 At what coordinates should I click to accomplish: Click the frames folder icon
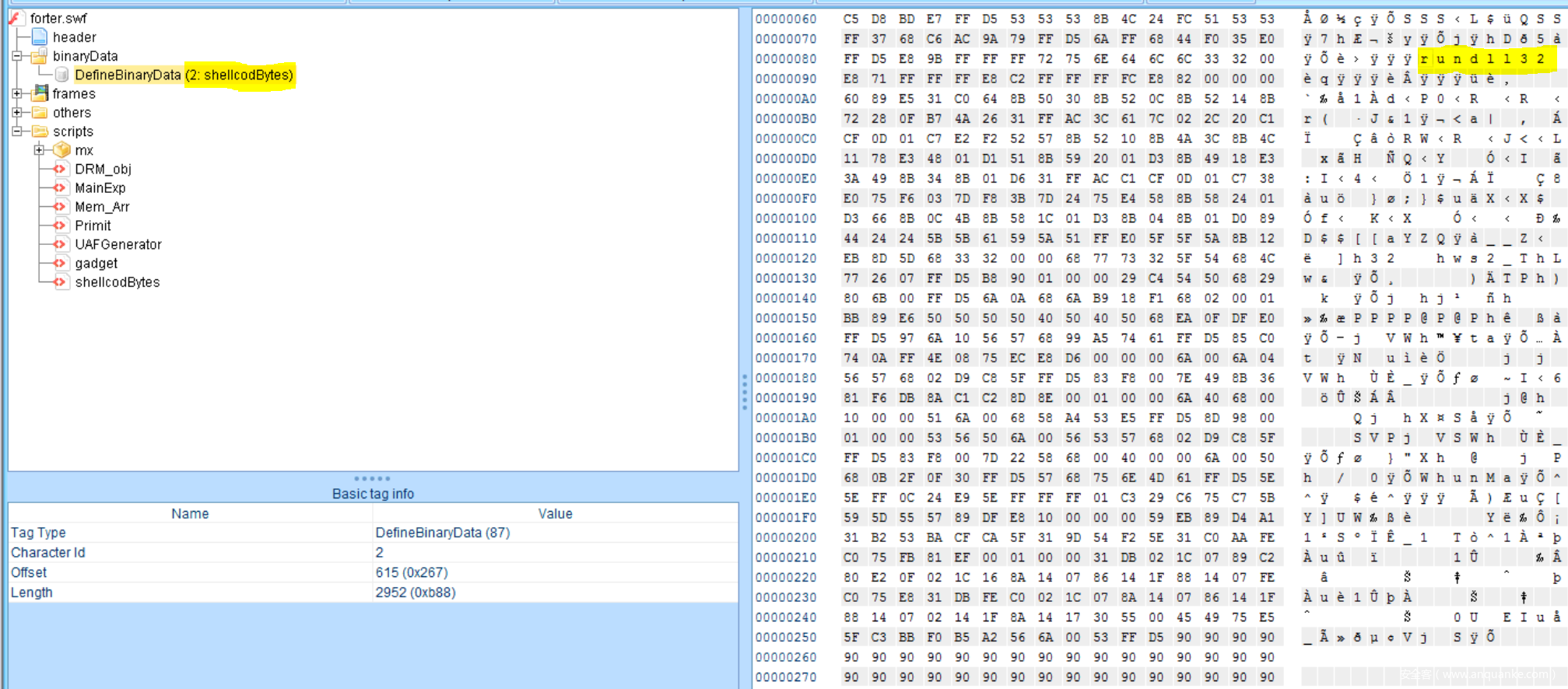39,93
